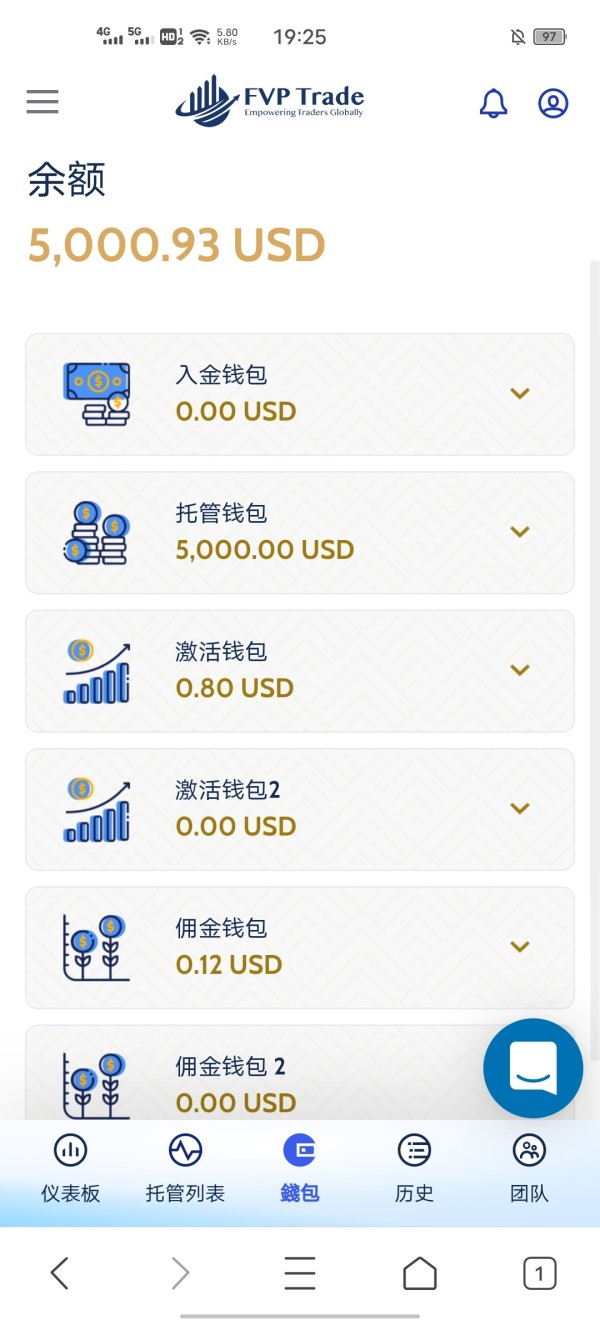Open the hamburger menu

42,102
